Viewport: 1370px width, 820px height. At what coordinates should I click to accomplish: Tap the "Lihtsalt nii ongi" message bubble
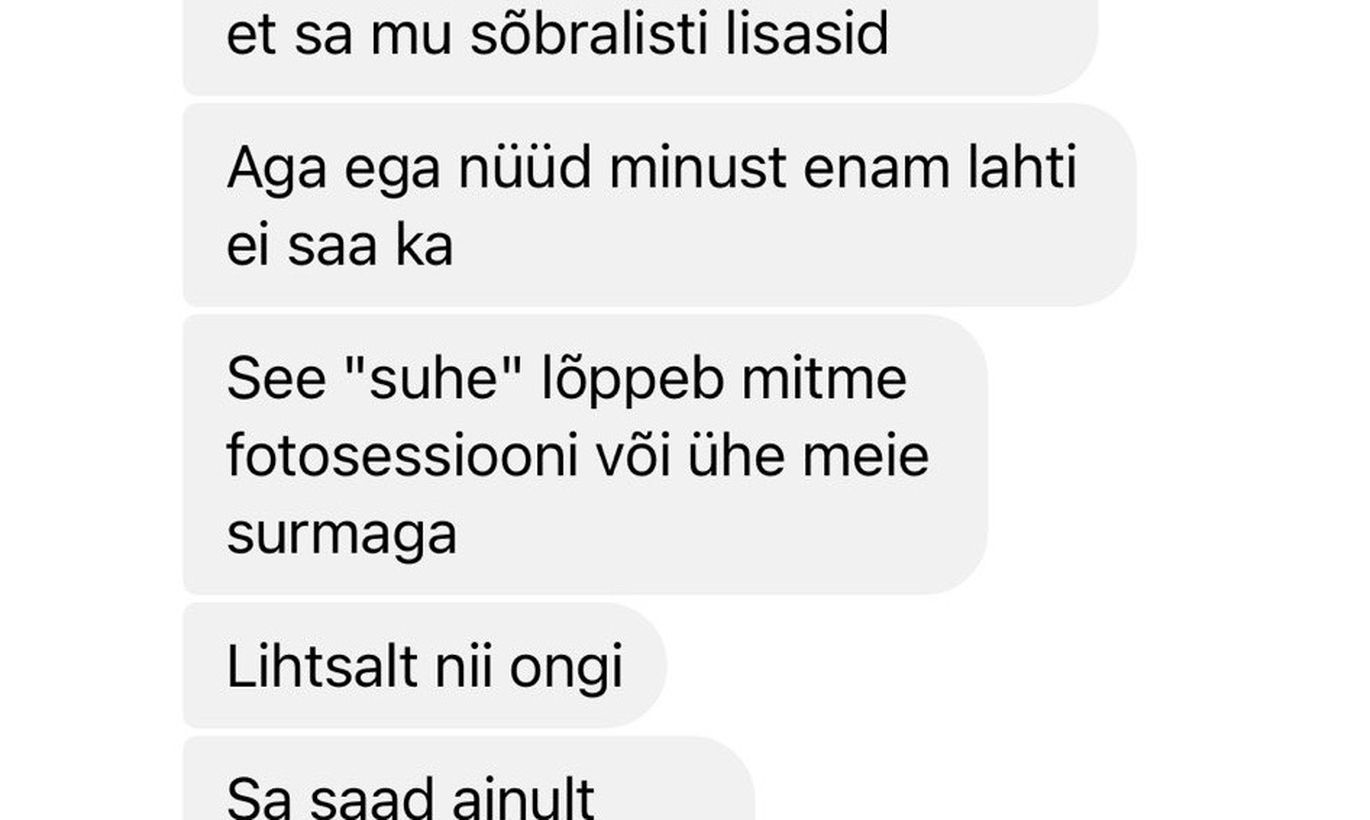pyautogui.click(x=425, y=666)
